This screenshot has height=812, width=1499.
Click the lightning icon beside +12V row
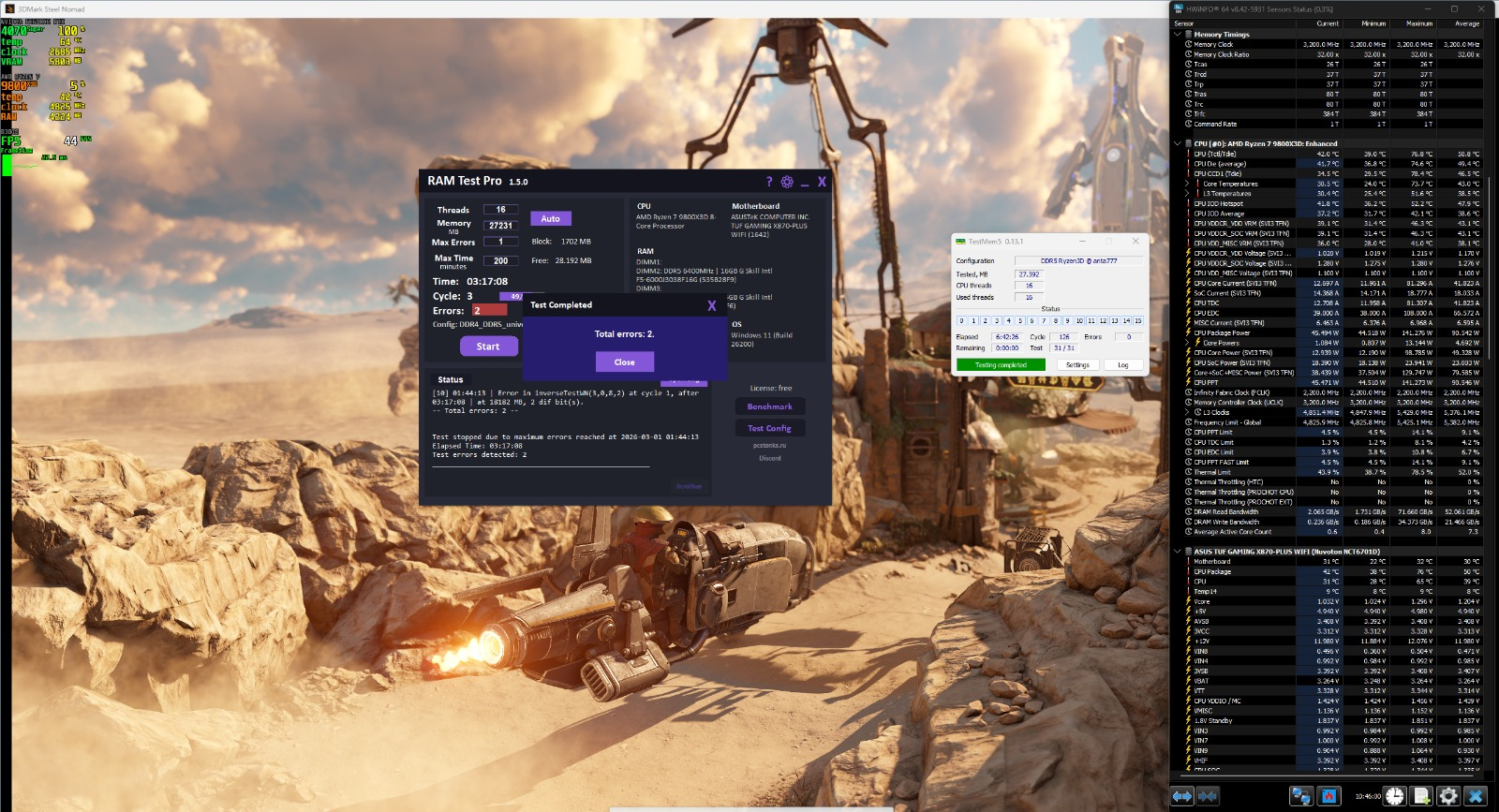[x=1188, y=642]
